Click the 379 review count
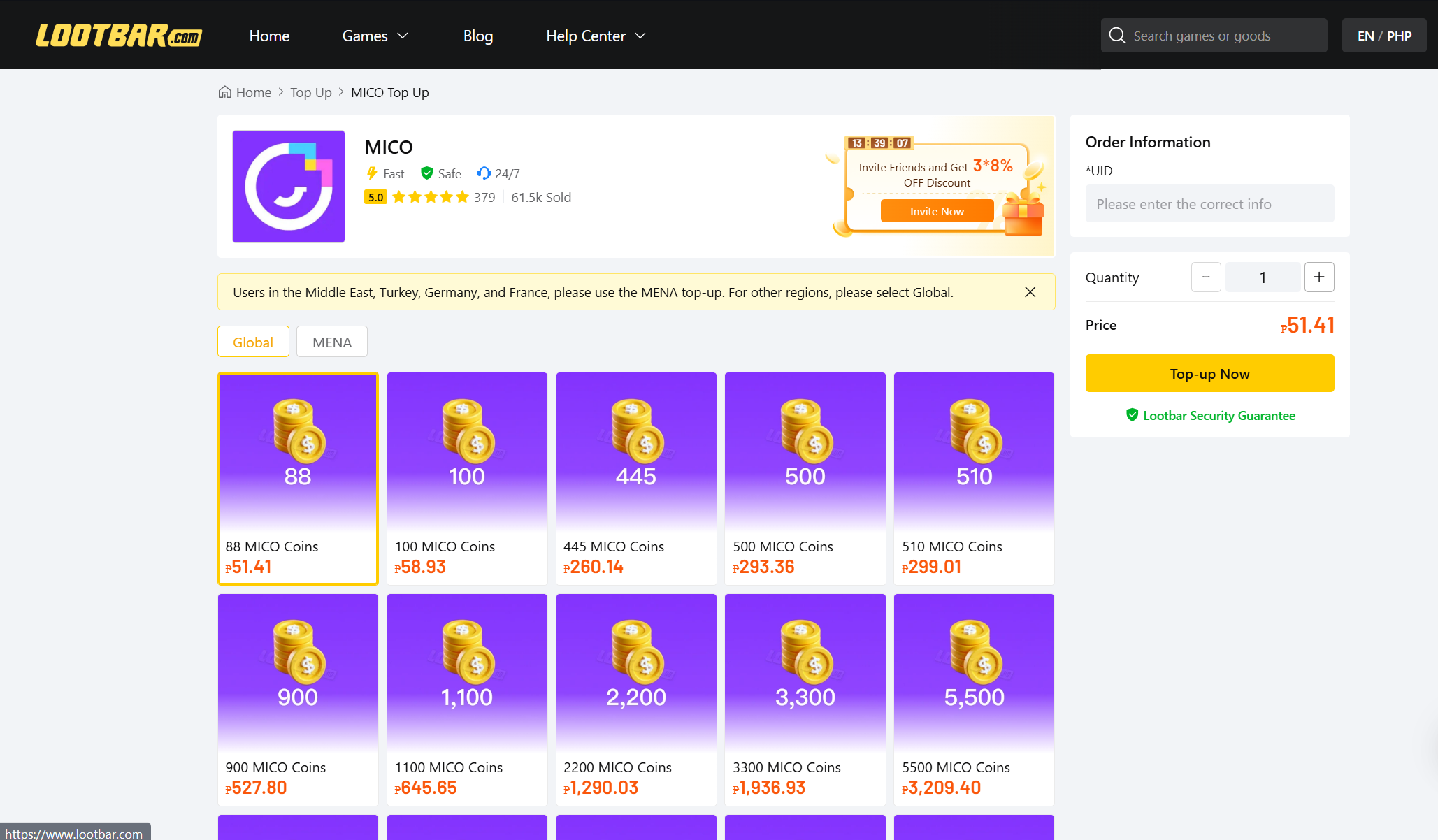 click(x=484, y=197)
